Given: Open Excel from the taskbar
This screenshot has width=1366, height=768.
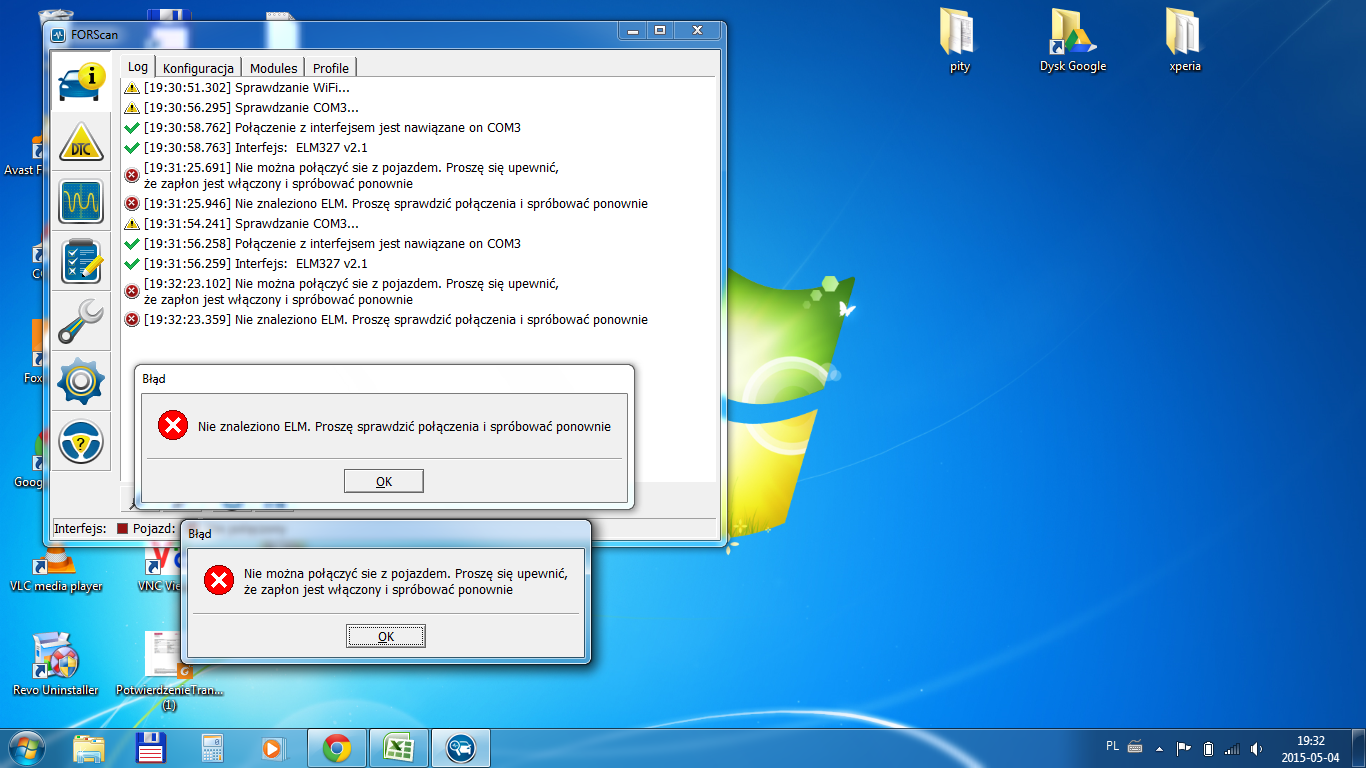Looking at the screenshot, I should [399, 748].
